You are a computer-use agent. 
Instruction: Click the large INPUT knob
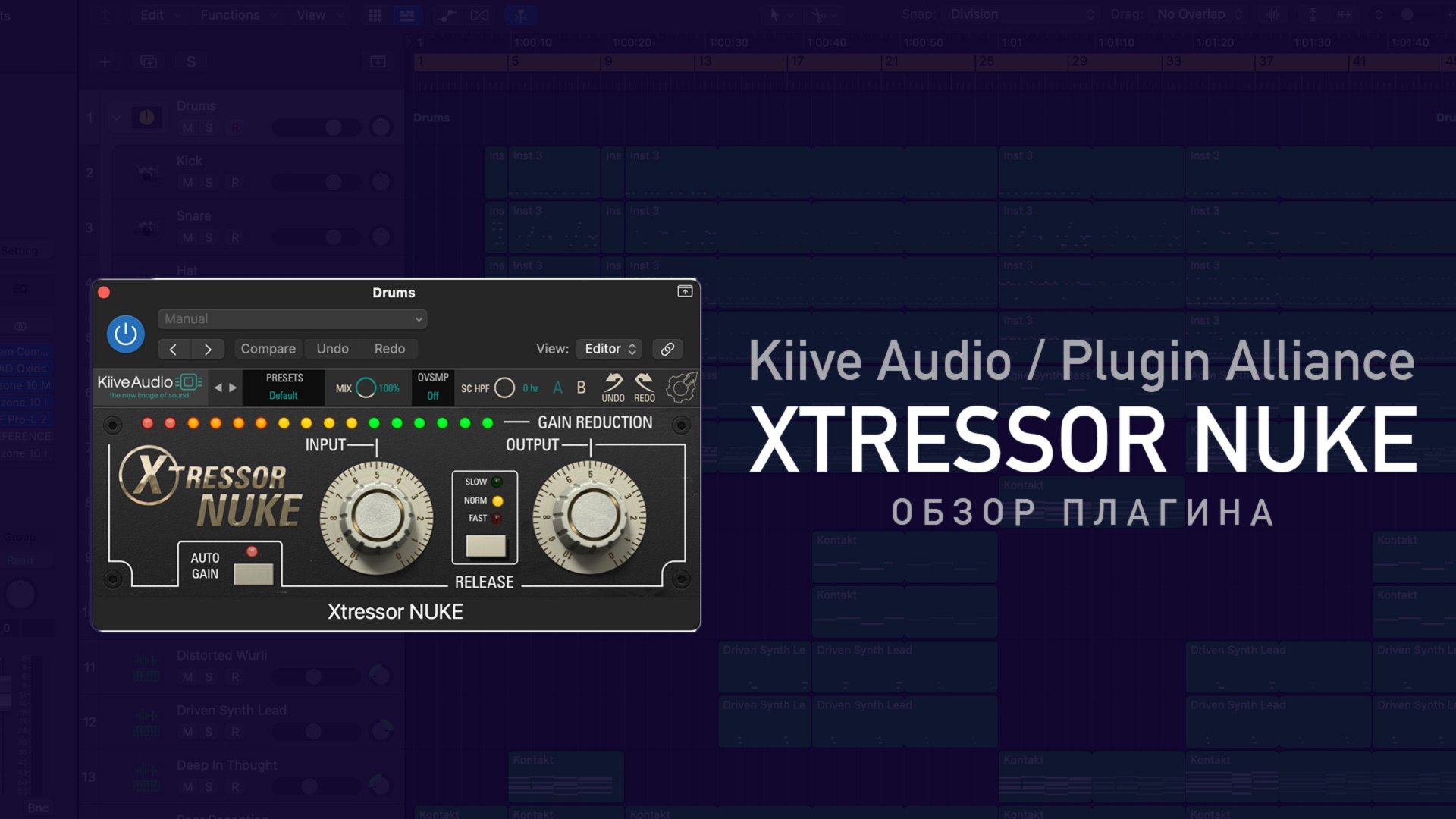[x=377, y=517]
